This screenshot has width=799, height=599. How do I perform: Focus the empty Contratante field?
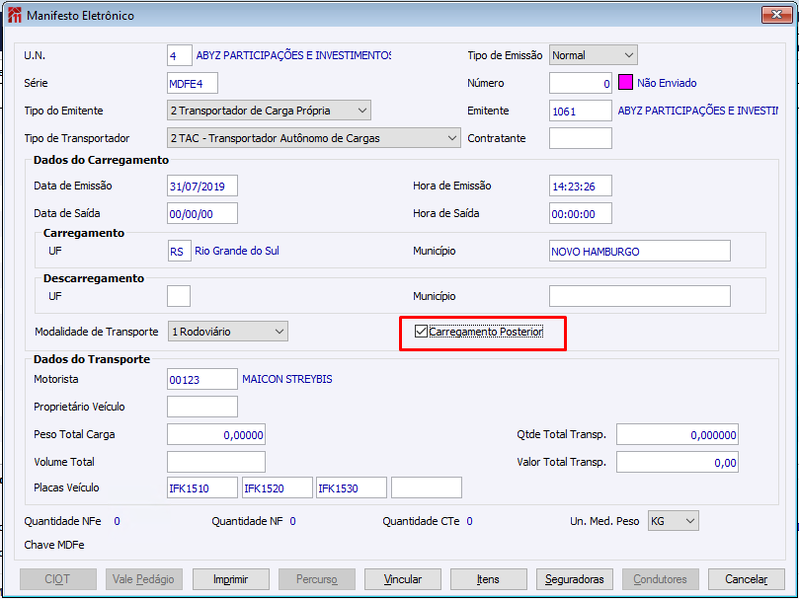pyautogui.click(x=580, y=138)
